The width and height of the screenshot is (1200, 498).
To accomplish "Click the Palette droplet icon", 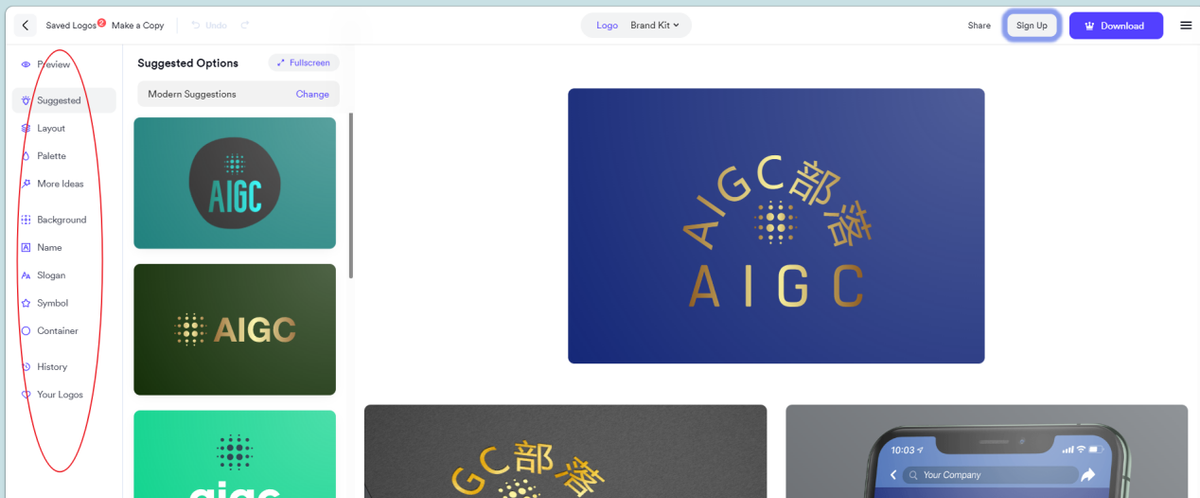I will 26,156.
